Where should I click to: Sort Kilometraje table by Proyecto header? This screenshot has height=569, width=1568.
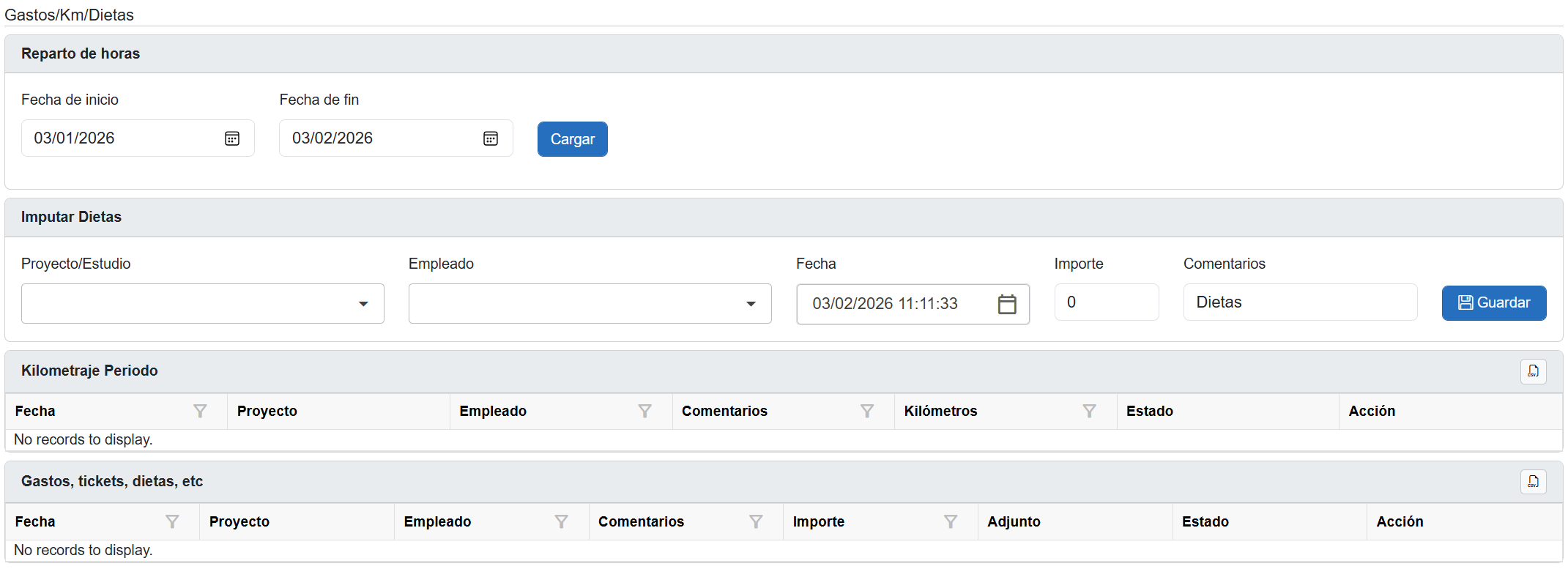[x=267, y=412]
